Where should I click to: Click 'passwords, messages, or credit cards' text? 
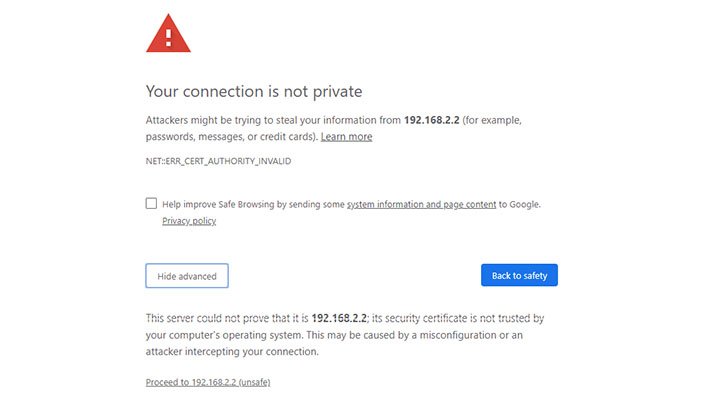[x=230, y=137]
